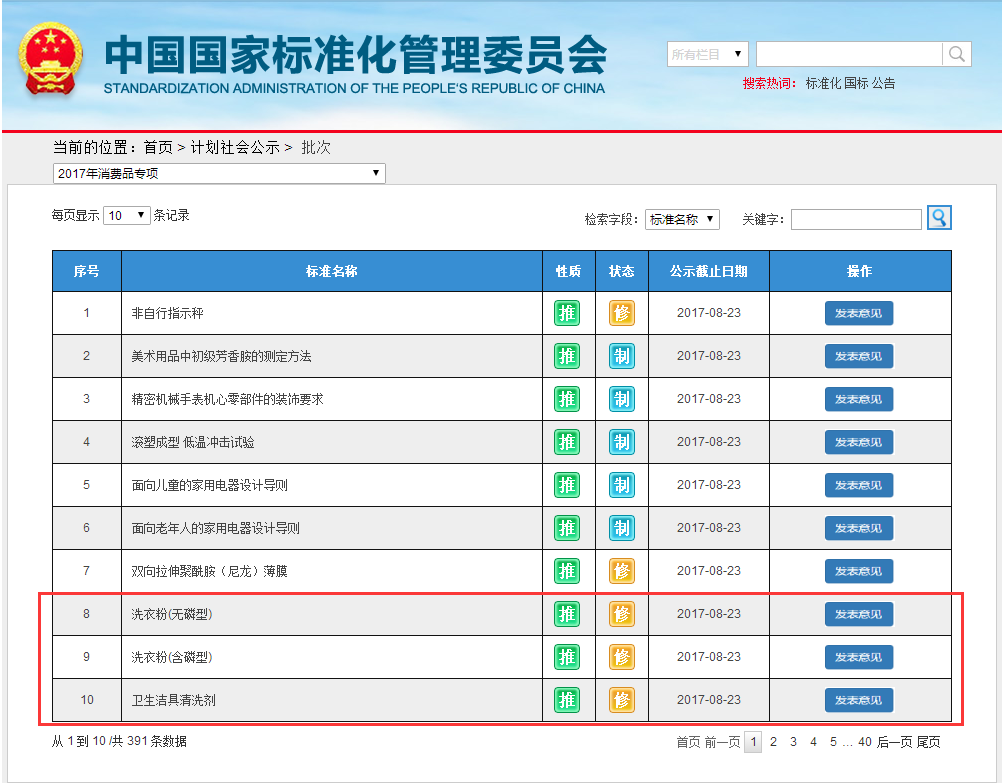Expand the 2017年消费品专项 batch dropdown
This screenshot has height=783, width=1004.
pyautogui.click(x=218, y=173)
